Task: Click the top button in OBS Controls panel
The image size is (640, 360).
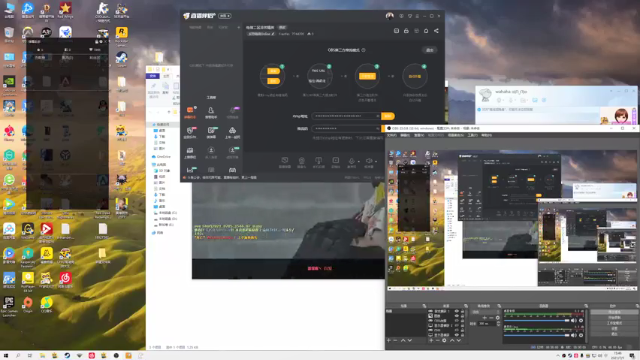Action: (614, 312)
